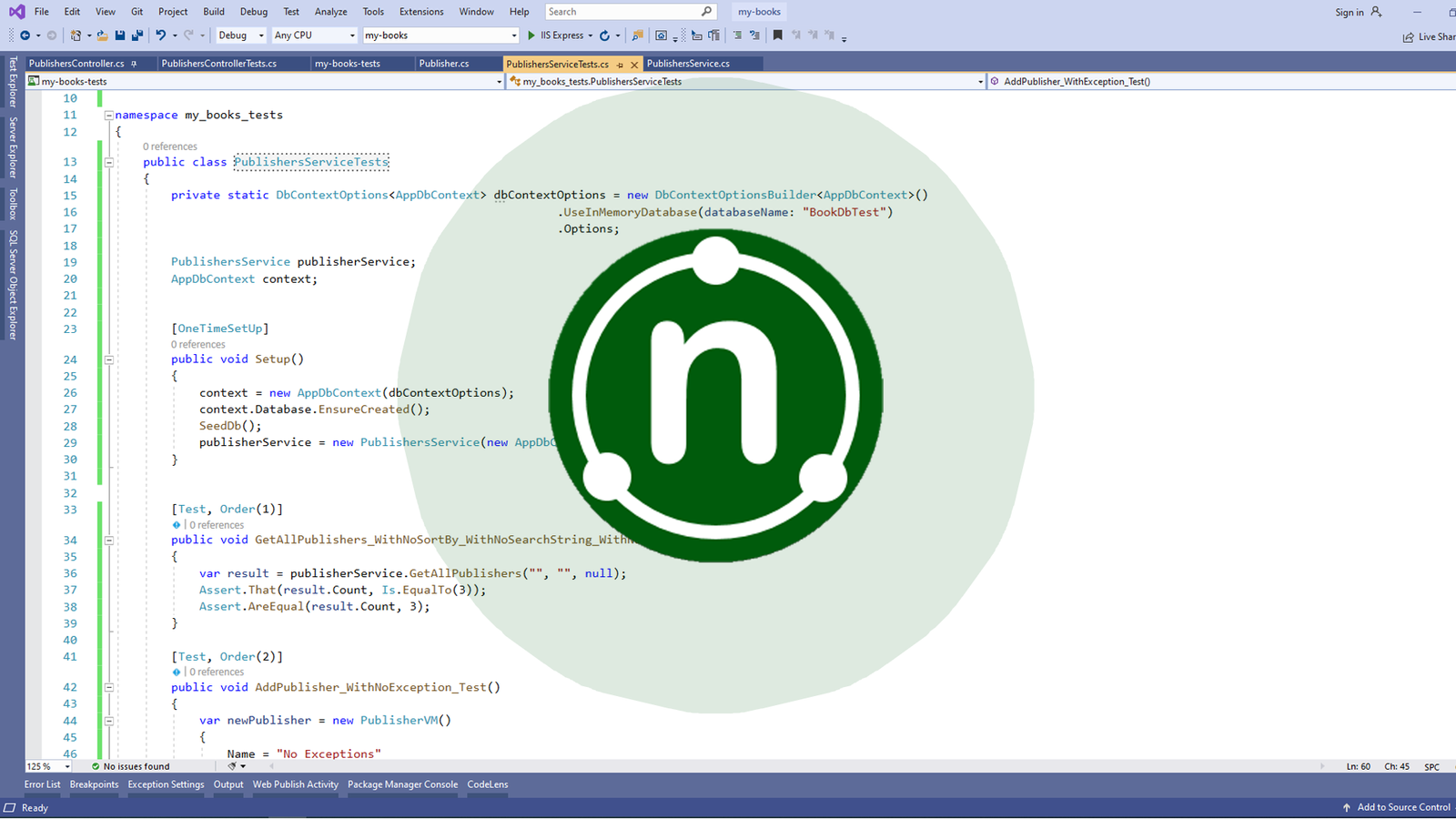Viewport: 1456px width, 819px height.
Task: Collapse the PublishersServiceTests class region
Action: pyautogui.click(x=109, y=163)
